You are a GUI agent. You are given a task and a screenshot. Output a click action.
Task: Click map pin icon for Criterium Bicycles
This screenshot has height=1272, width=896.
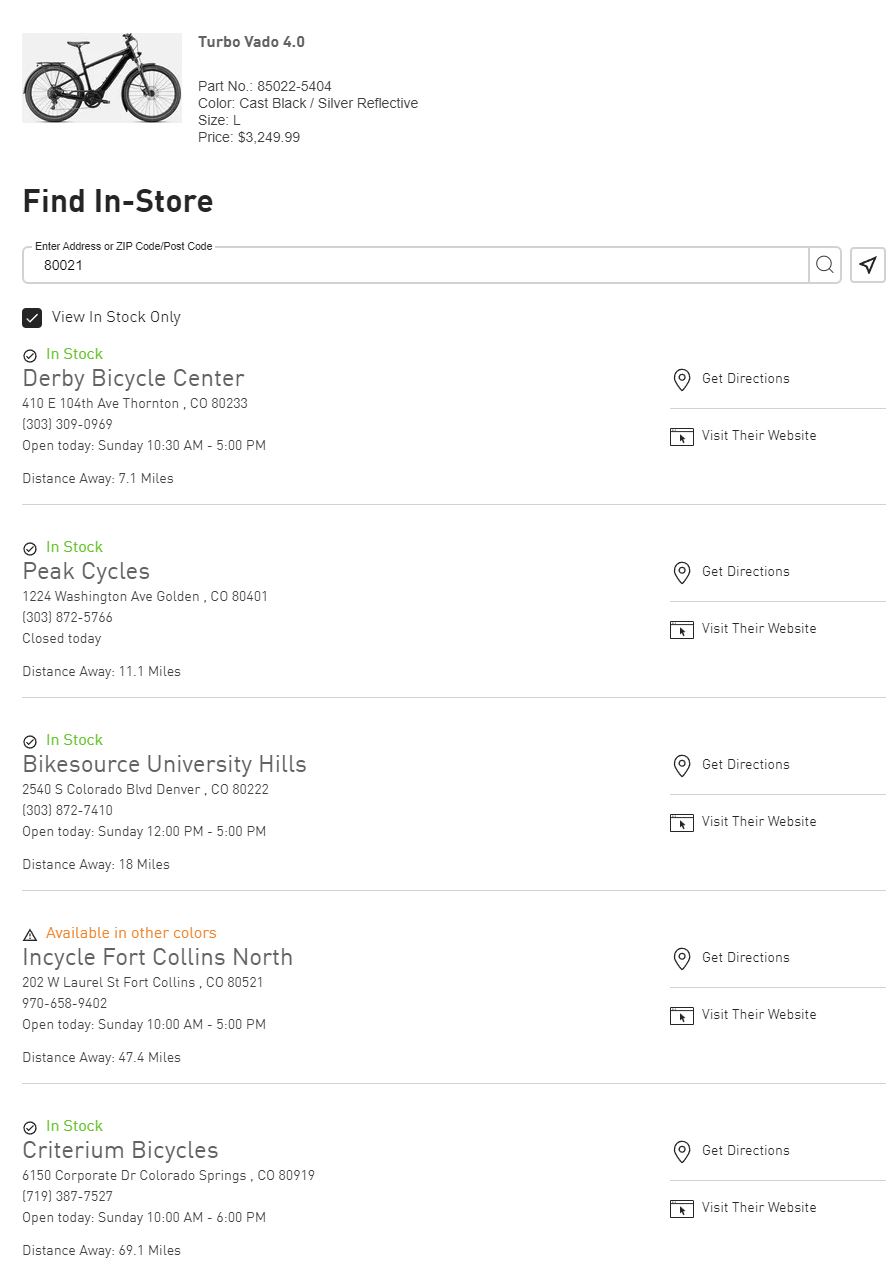682,1151
